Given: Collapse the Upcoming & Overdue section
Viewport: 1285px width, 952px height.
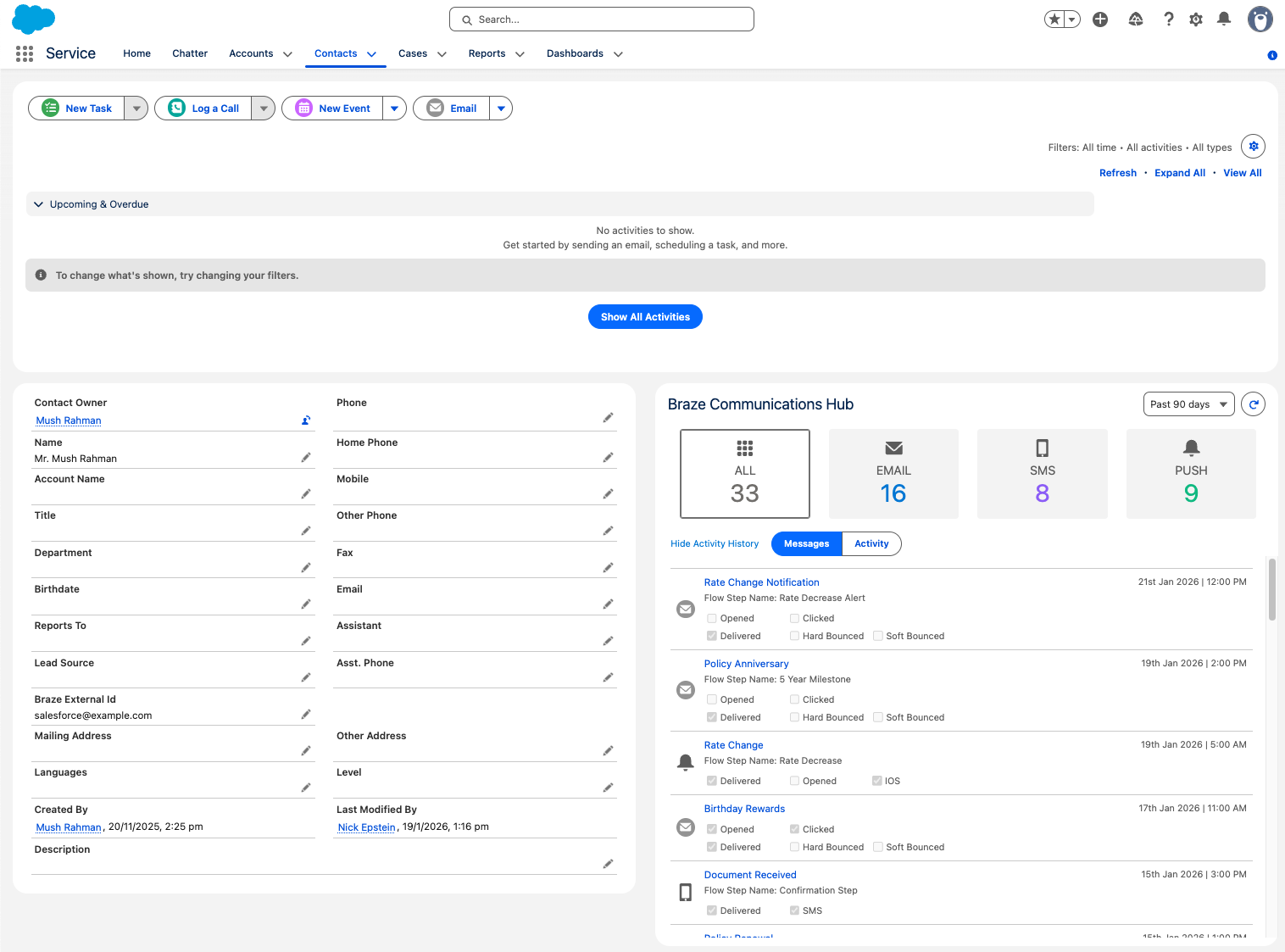Looking at the screenshot, I should pos(38,204).
